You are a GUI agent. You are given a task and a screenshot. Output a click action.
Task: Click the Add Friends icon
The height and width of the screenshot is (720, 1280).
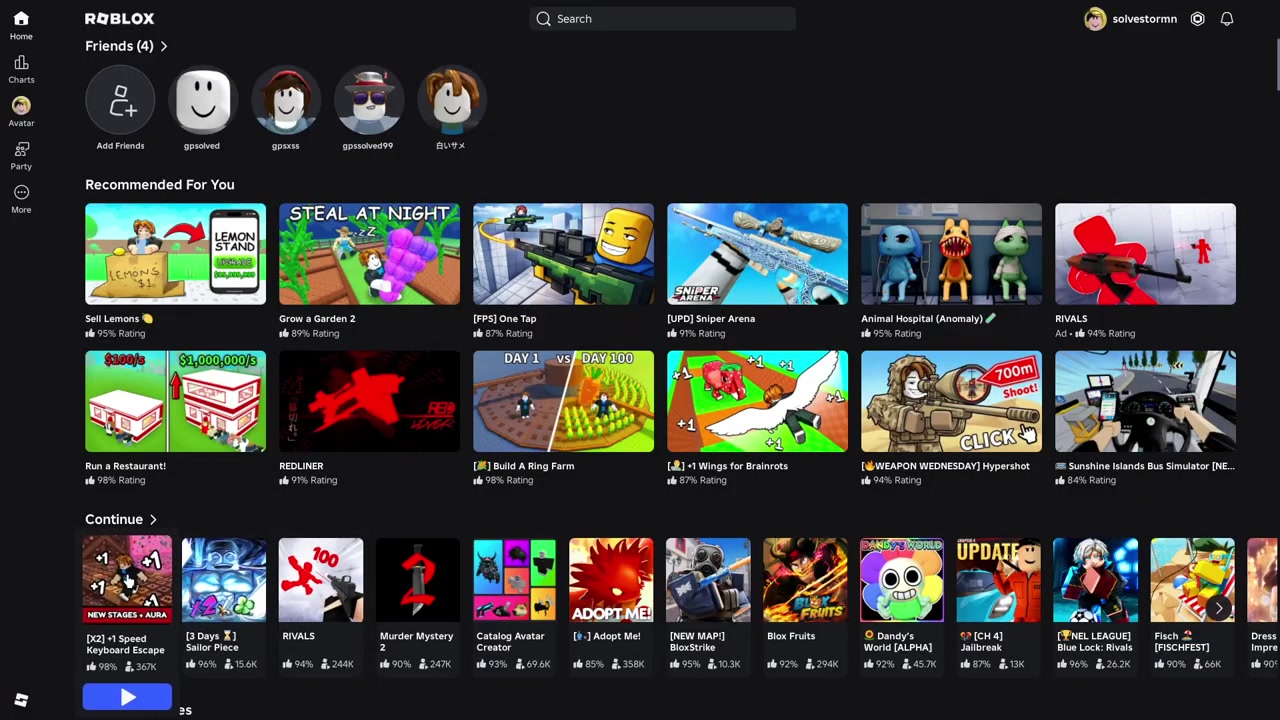tap(120, 100)
